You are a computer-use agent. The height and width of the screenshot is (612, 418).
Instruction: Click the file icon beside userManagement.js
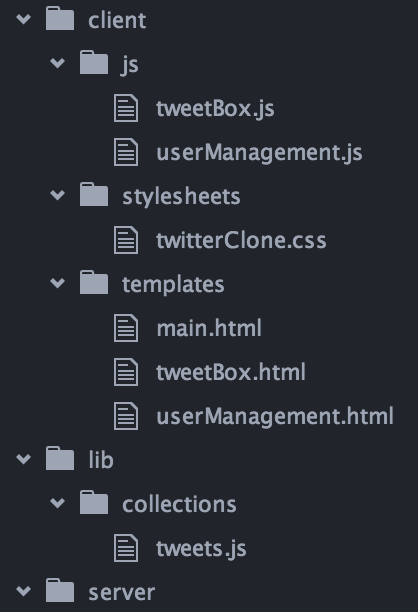pyautogui.click(x=126, y=152)
